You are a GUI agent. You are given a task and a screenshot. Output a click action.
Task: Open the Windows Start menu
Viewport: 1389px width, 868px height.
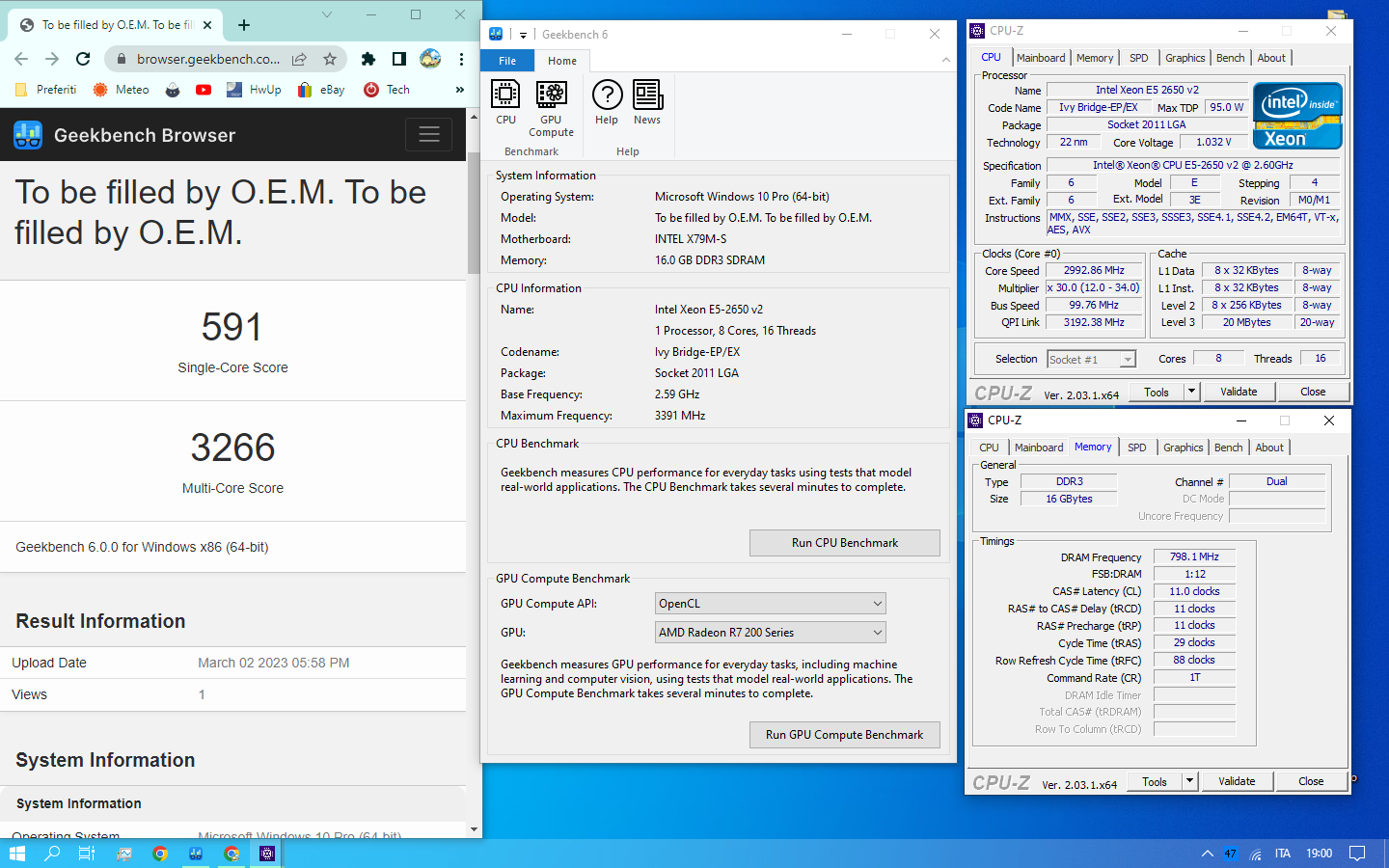pyautogui.click(x=16, y=854)
